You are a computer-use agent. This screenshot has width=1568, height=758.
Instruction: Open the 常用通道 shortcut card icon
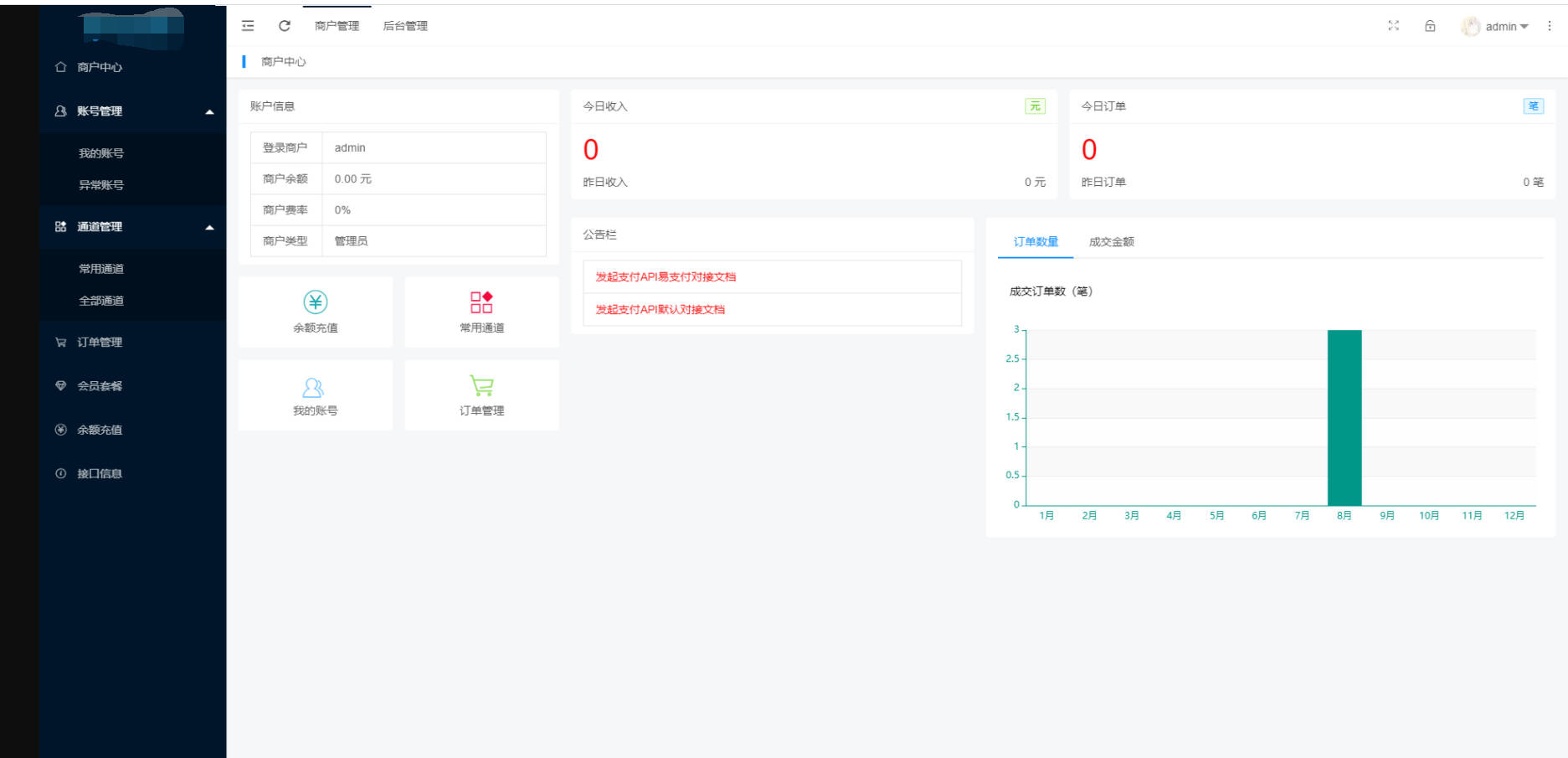click(481, 302)
